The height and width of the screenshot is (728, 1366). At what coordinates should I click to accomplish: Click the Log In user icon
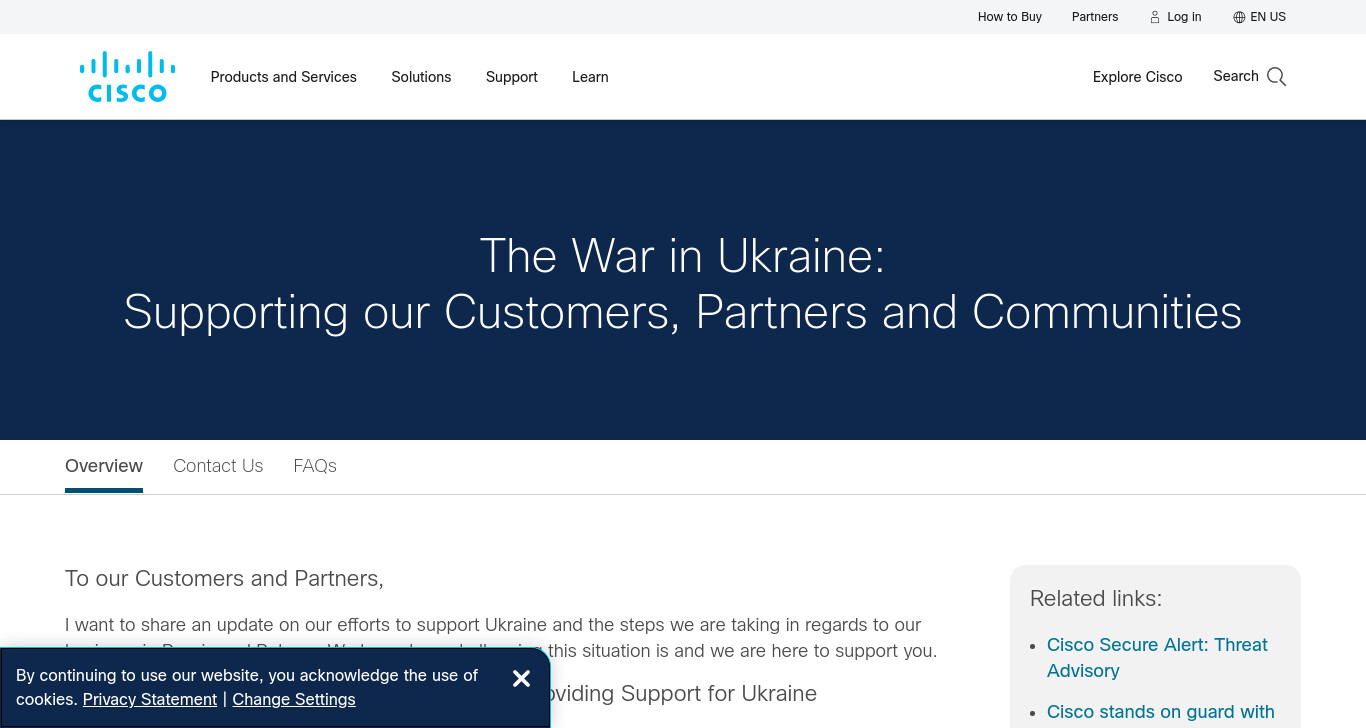(x=1155, y=17)
